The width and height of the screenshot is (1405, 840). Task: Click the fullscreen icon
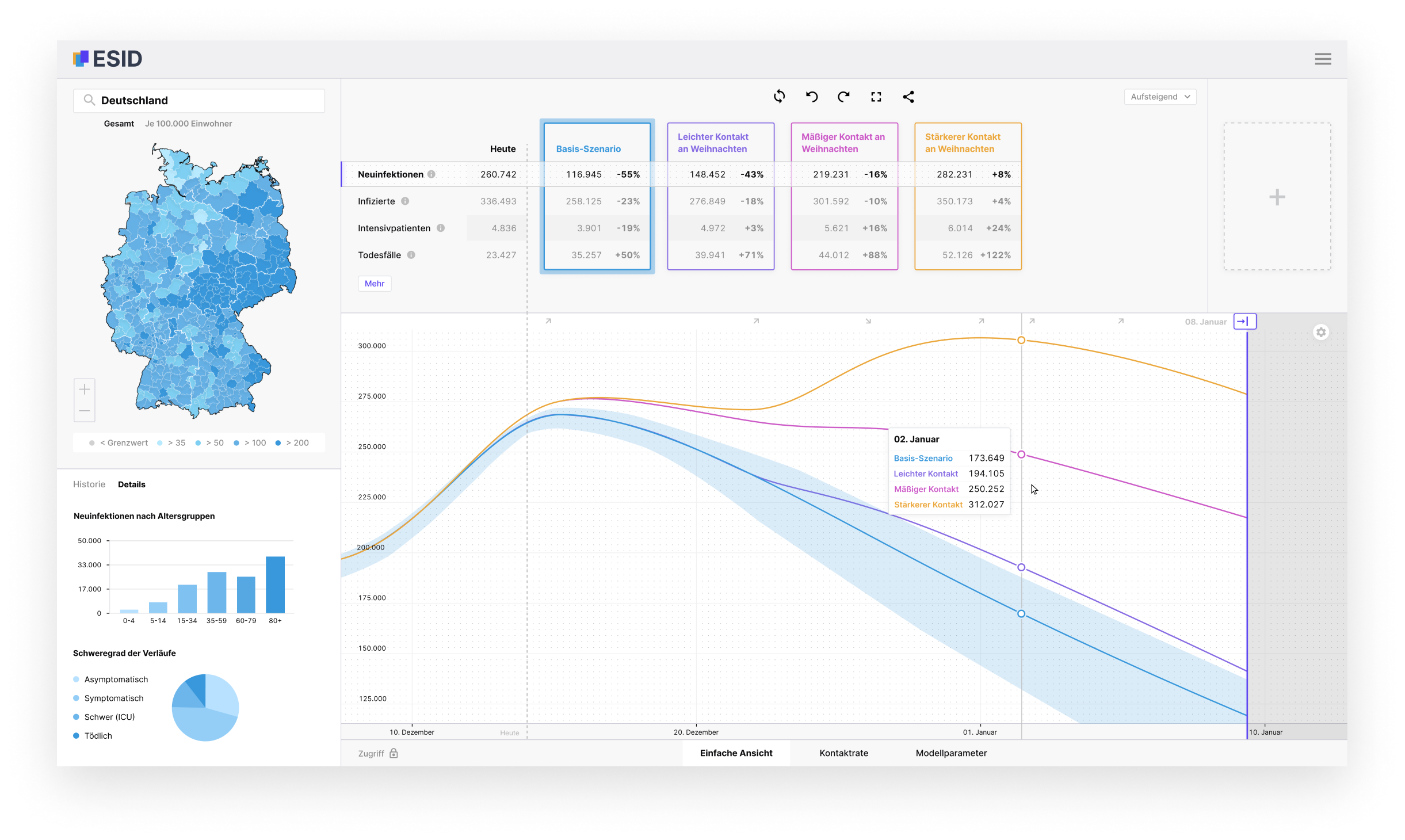pos(876,97)
